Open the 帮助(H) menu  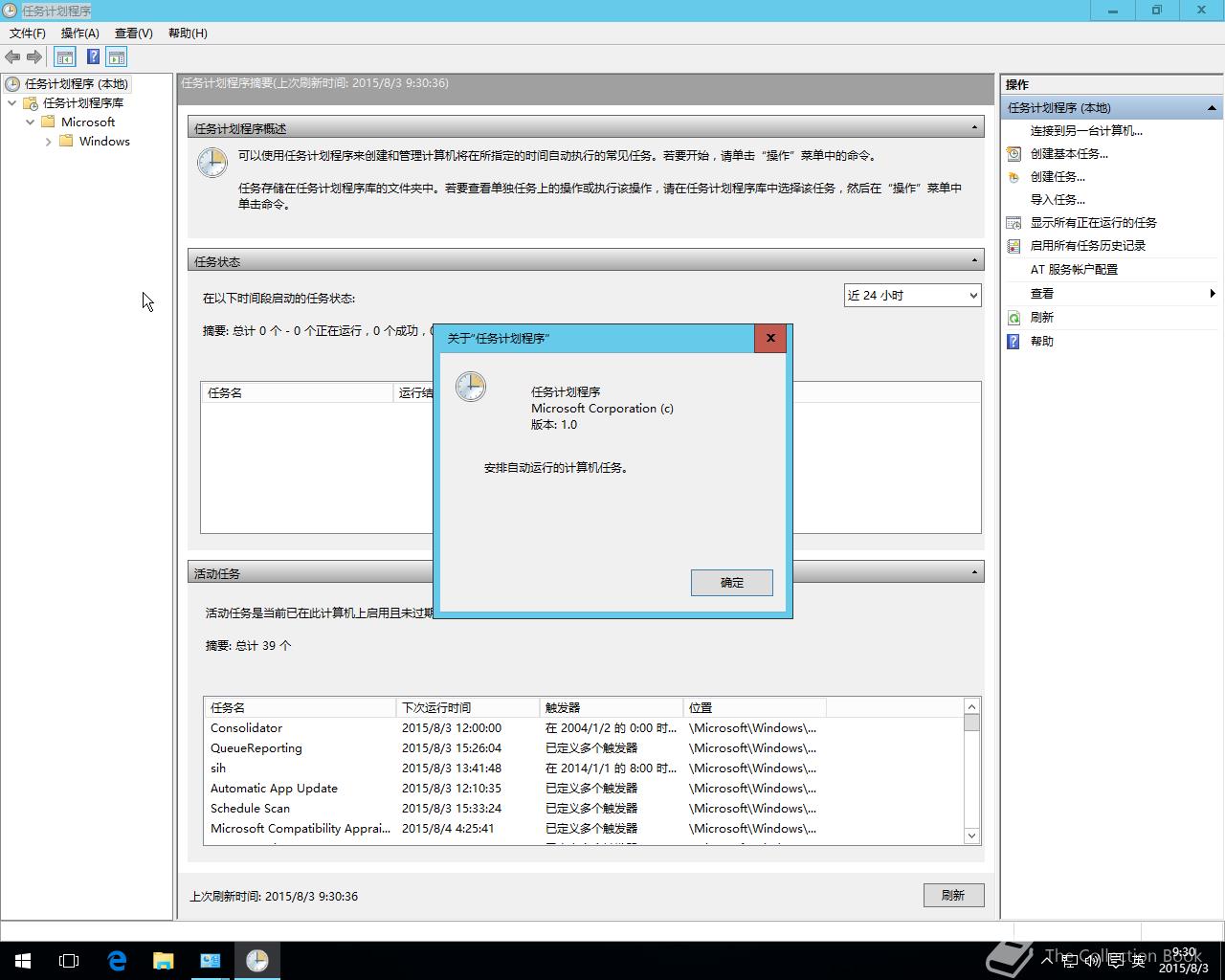pyautogui.click(x=188, y=33)
